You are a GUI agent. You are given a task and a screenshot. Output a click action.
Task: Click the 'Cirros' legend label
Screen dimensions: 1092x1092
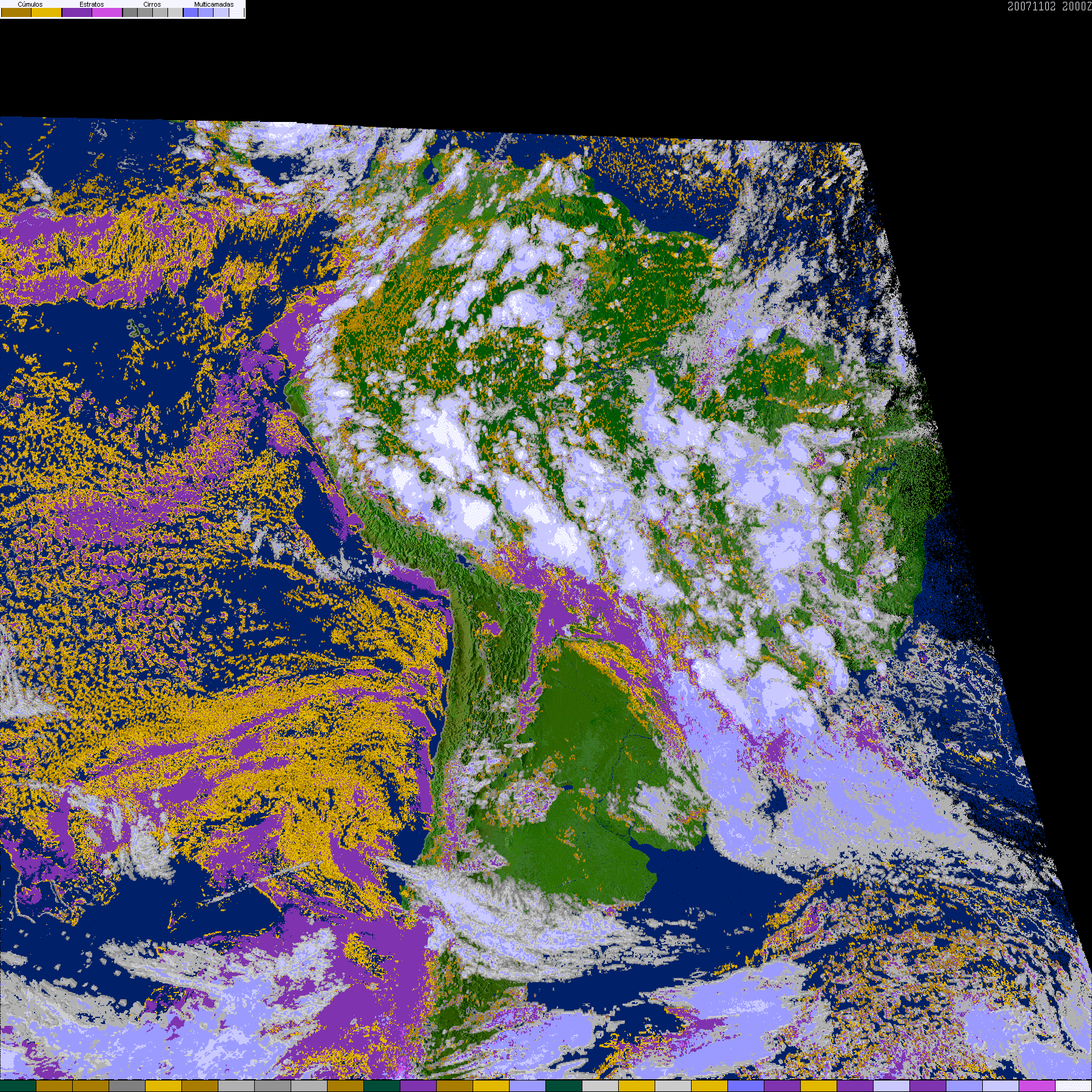152,4
